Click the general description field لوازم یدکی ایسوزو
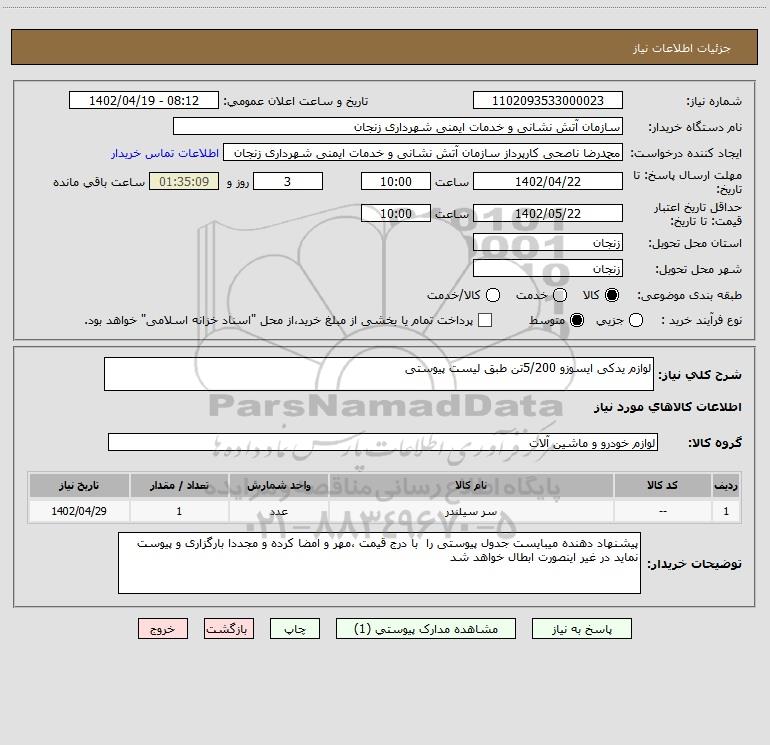This screenshot has height=745, width=770. point(379,374)
